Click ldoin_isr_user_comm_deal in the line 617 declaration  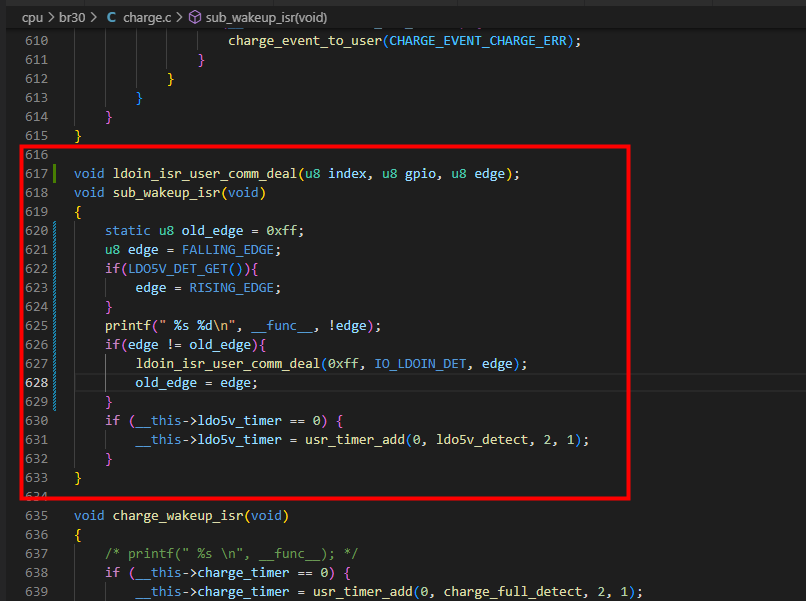pyautogui.click(x=205, y=174)
